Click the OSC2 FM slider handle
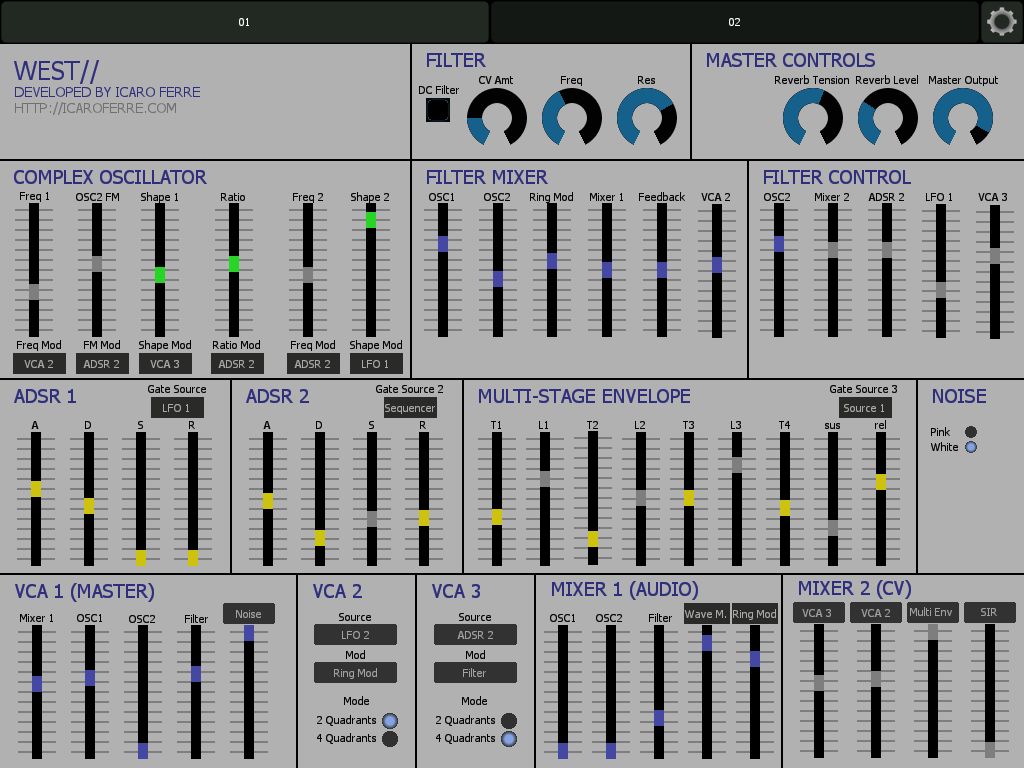1024x768 pixels. (97, 264)
